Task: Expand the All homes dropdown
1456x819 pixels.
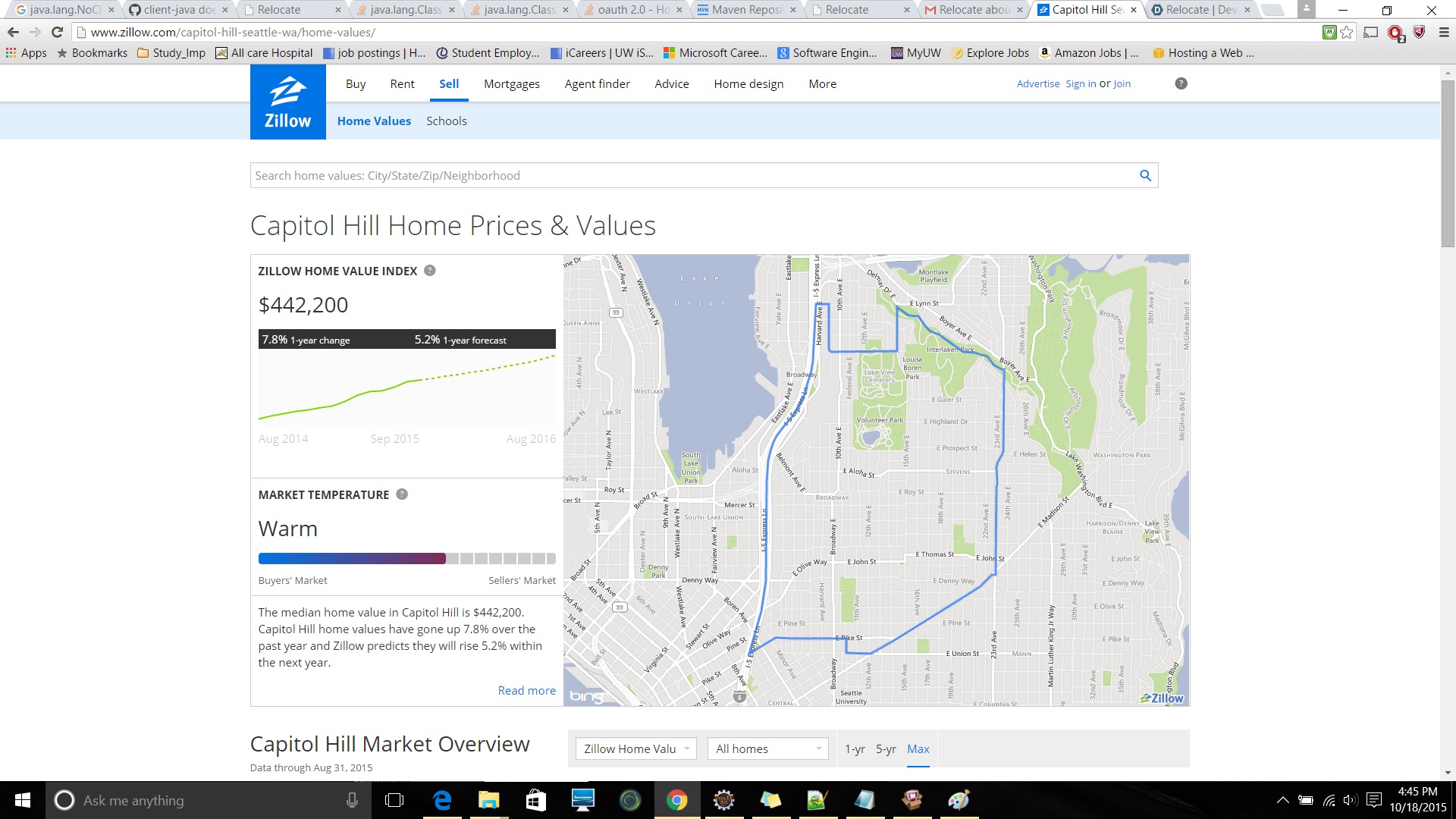Action: point(767,748)
